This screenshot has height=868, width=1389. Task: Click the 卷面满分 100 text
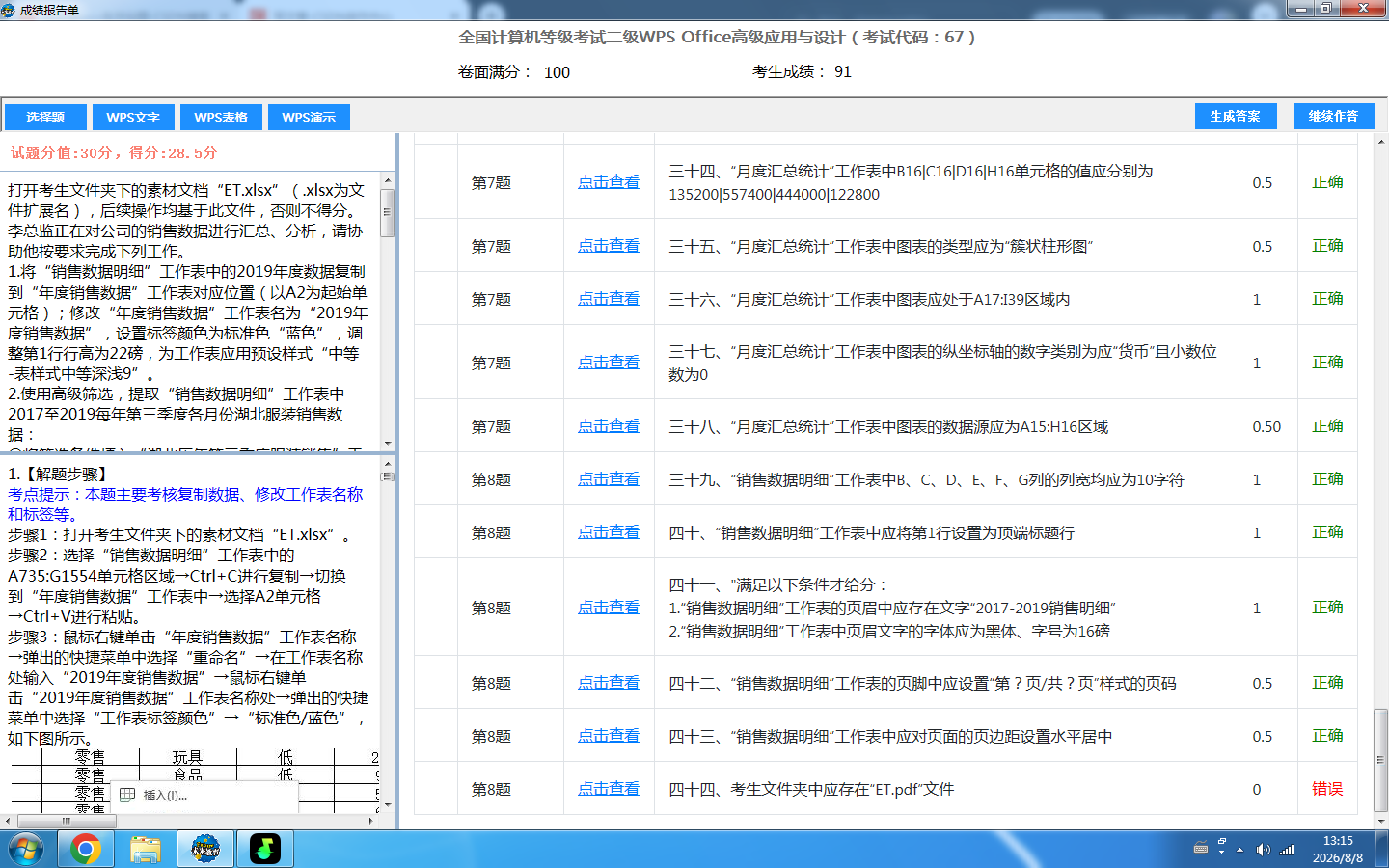click(x=514, y=72)
